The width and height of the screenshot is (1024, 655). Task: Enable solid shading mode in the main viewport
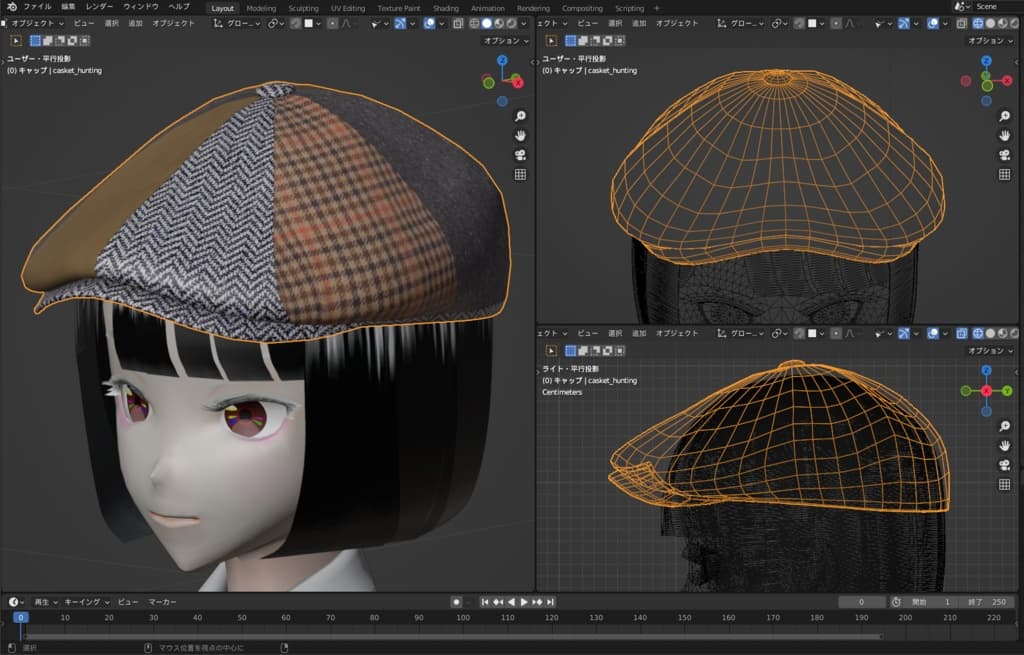point(486,23)
